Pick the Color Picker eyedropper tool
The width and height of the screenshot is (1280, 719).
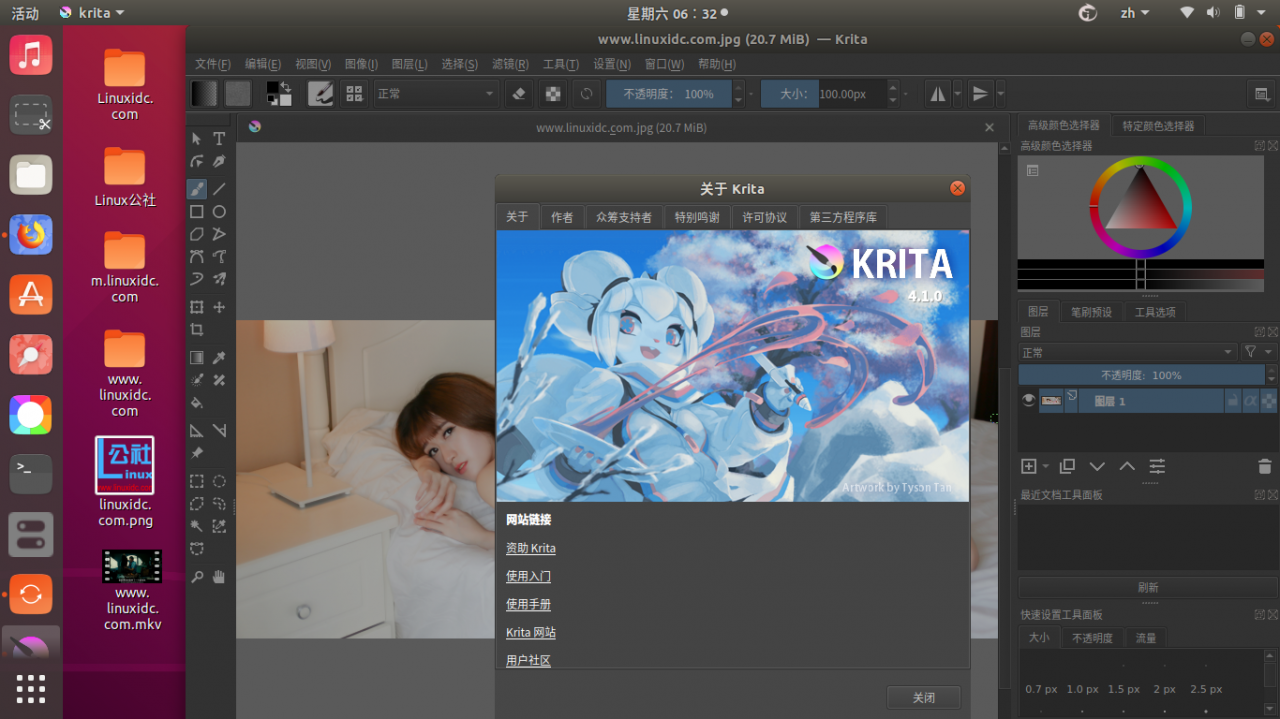point(219,358)
